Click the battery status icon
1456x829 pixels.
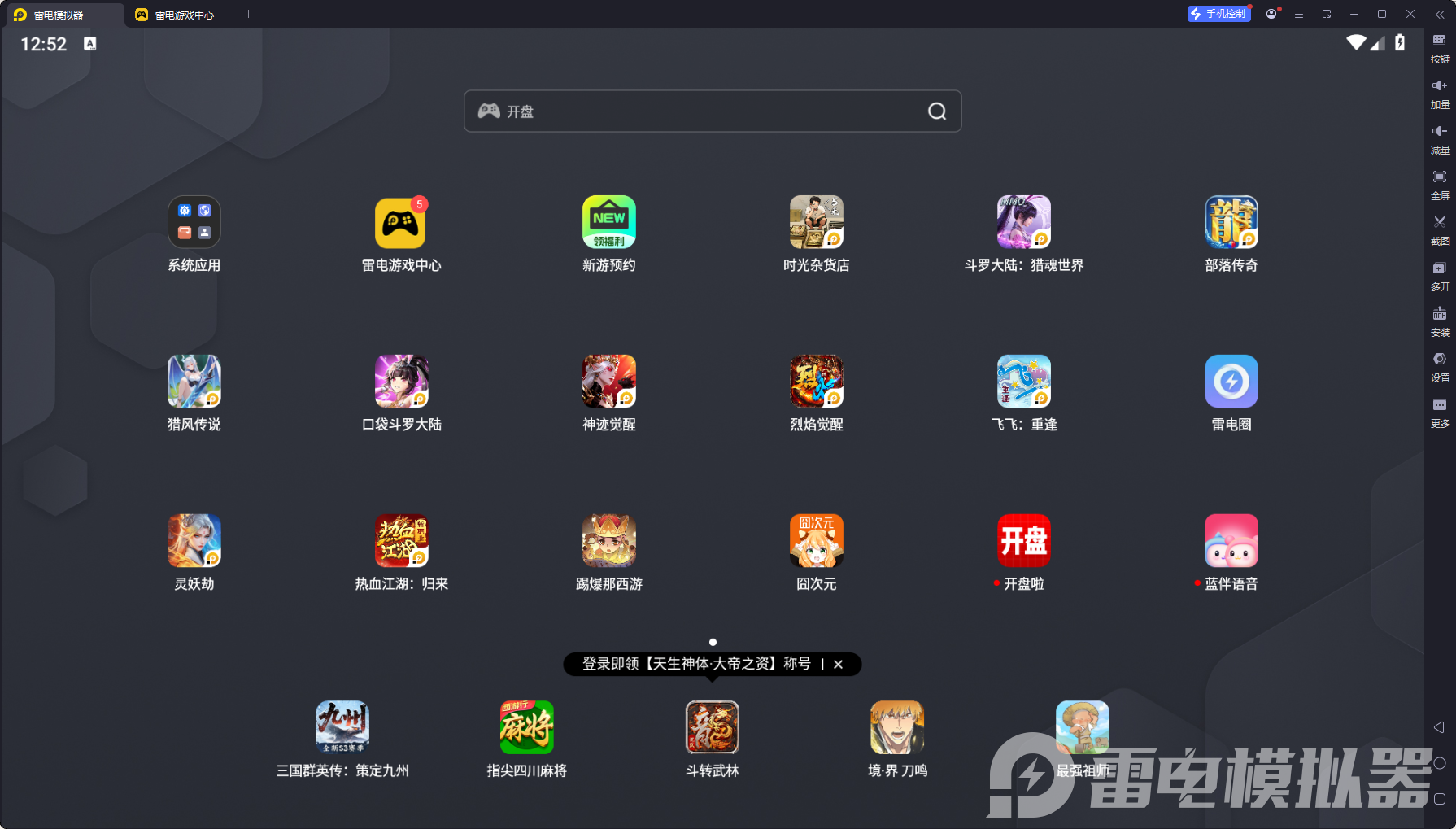[1400, 42]
